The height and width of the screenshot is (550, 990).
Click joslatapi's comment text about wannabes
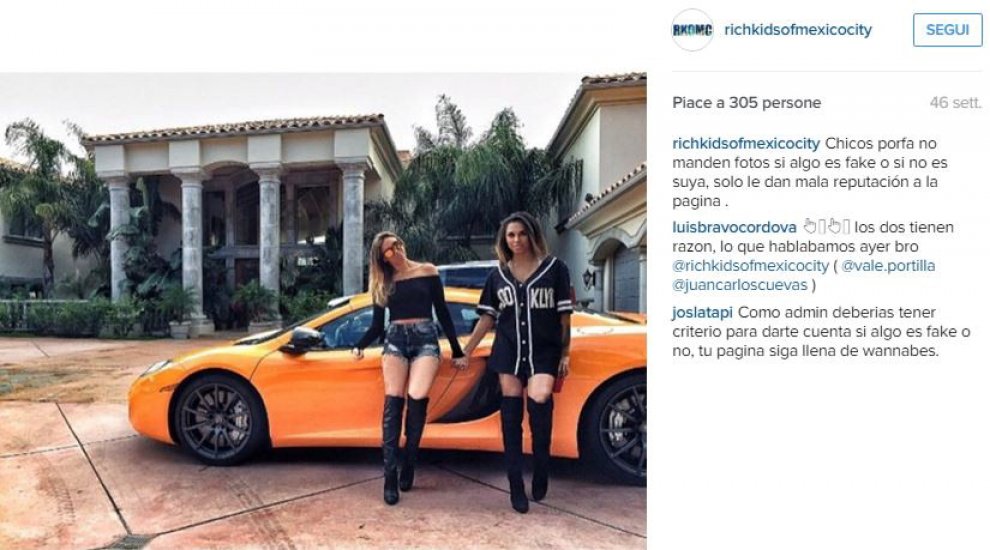(821, 332)
